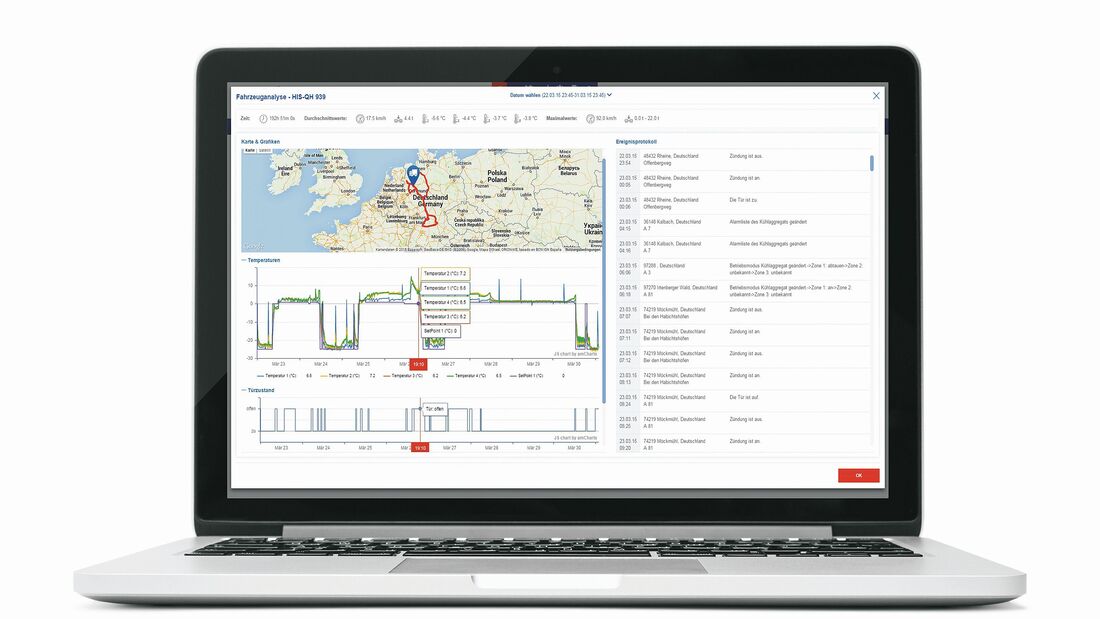Switch the map to Satellit view

[x=264, y=150]
